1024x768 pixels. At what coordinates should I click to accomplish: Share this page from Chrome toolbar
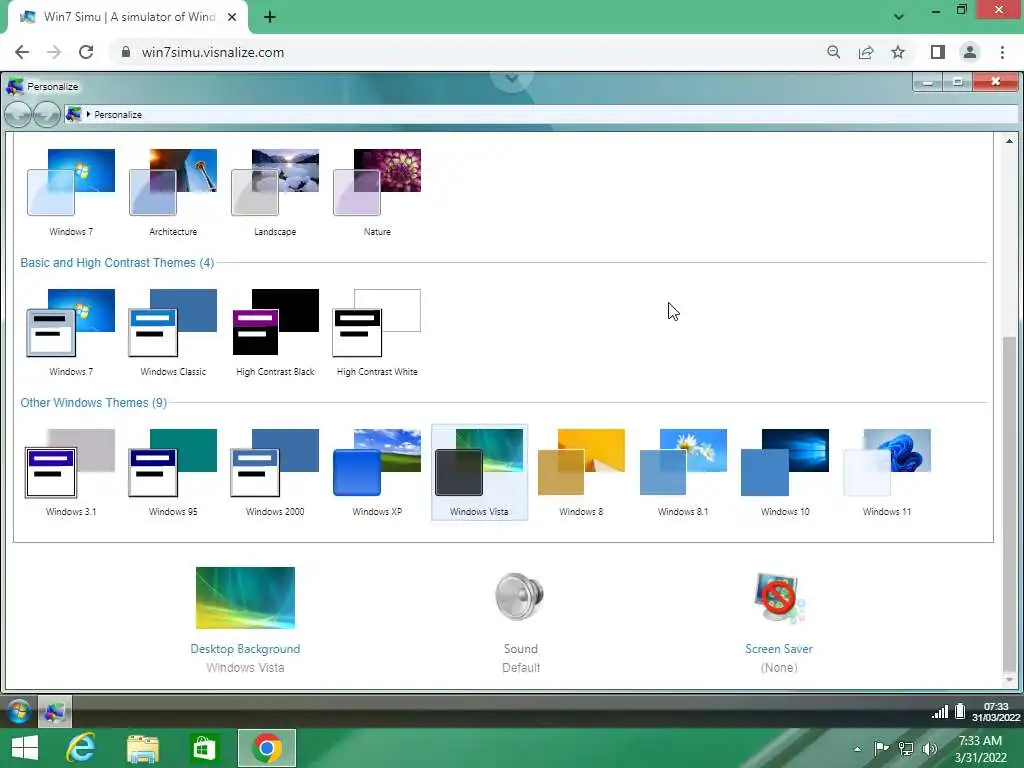[x=866, y=52]
